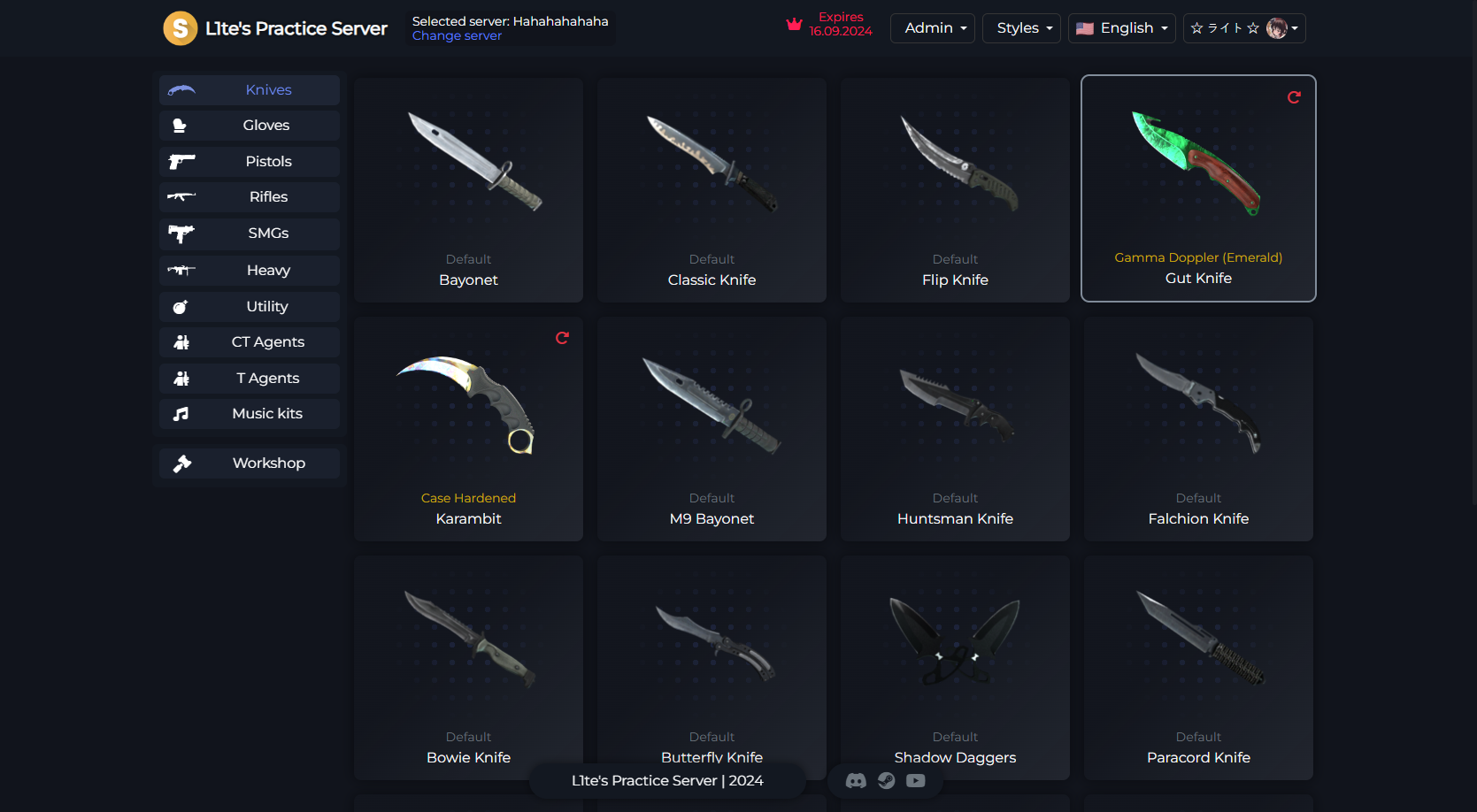Reset the Karambit skin with the red refresh icon

562,338
